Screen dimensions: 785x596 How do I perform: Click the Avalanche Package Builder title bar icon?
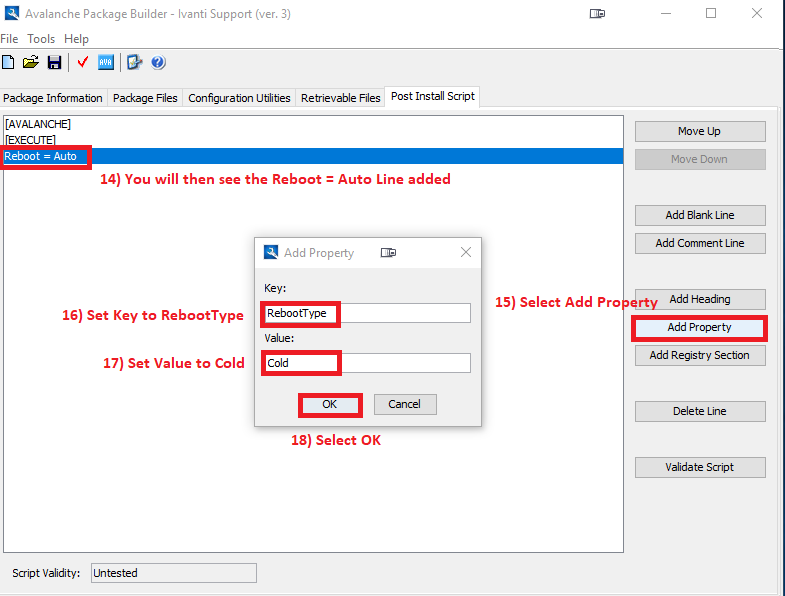pyautogui.click(x=12, y=13)
